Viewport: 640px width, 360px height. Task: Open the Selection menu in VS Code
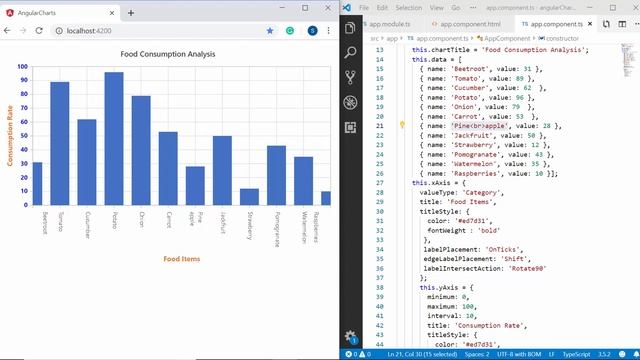[409, 8]
